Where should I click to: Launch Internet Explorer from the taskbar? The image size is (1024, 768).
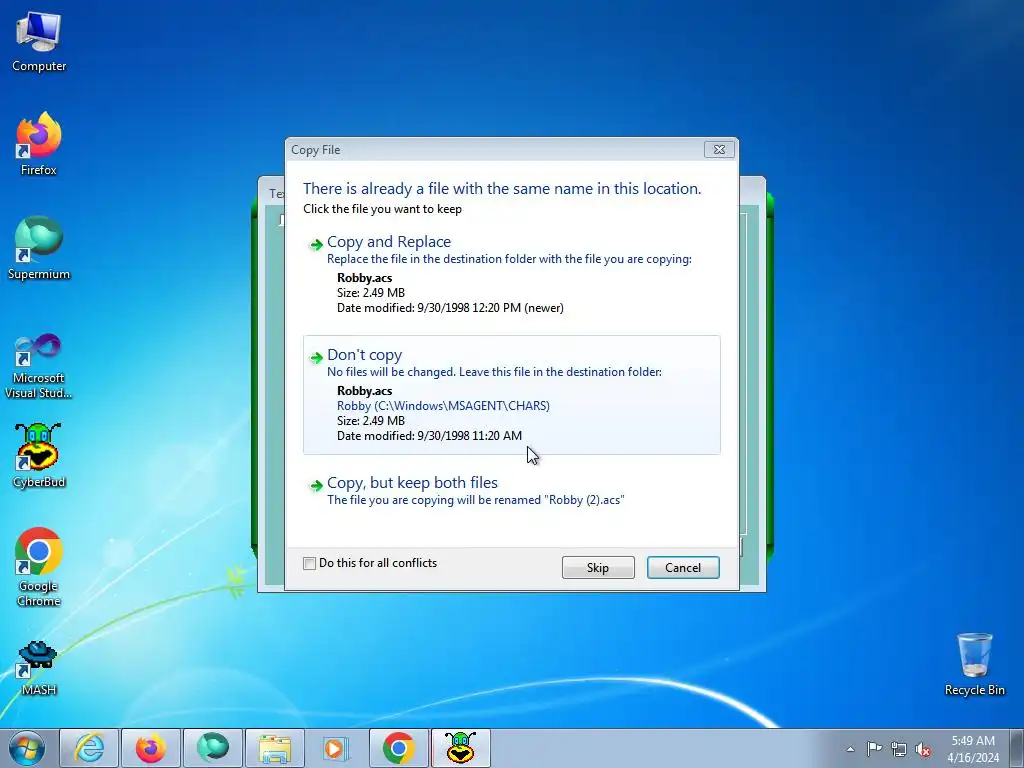click(x=89, y=748)
